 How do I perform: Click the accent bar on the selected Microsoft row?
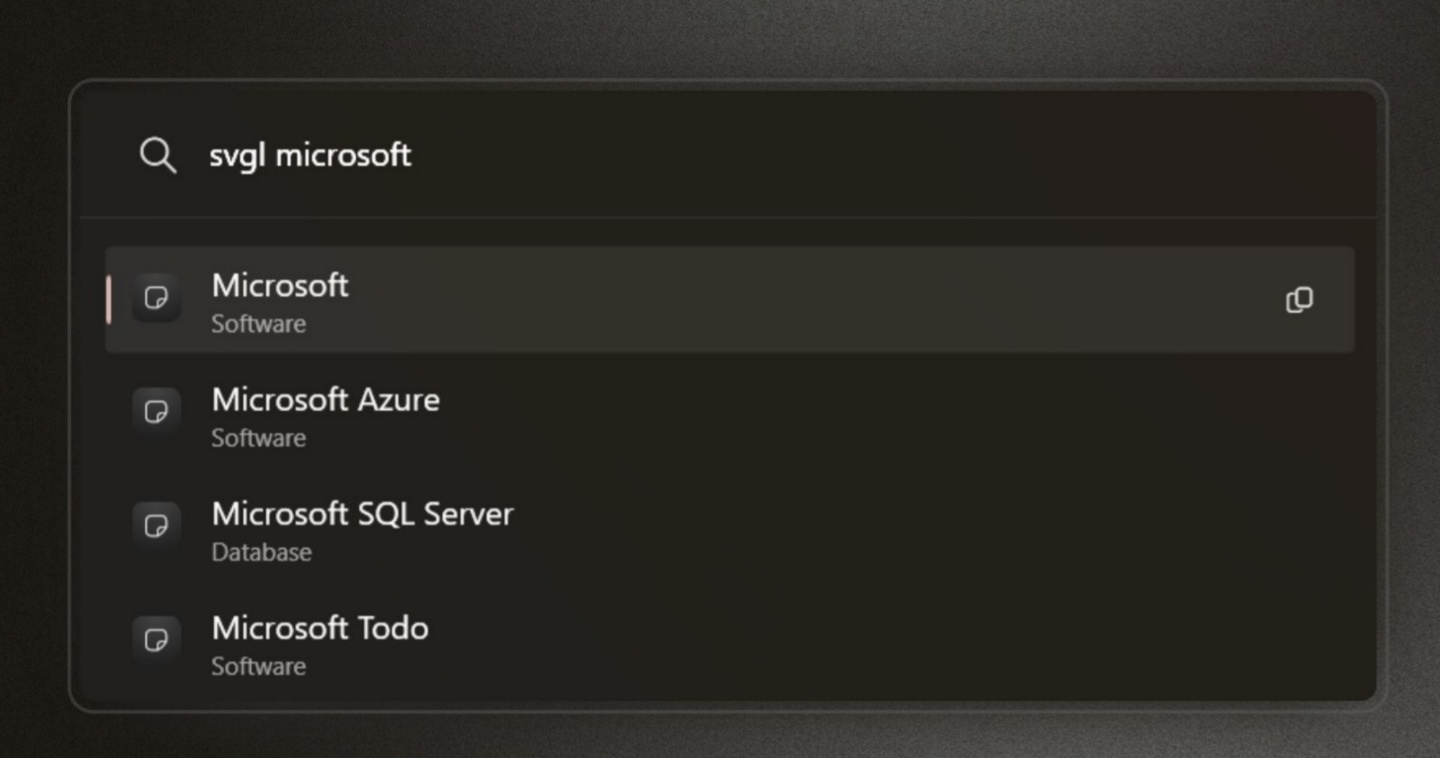(x=108, y=299)
